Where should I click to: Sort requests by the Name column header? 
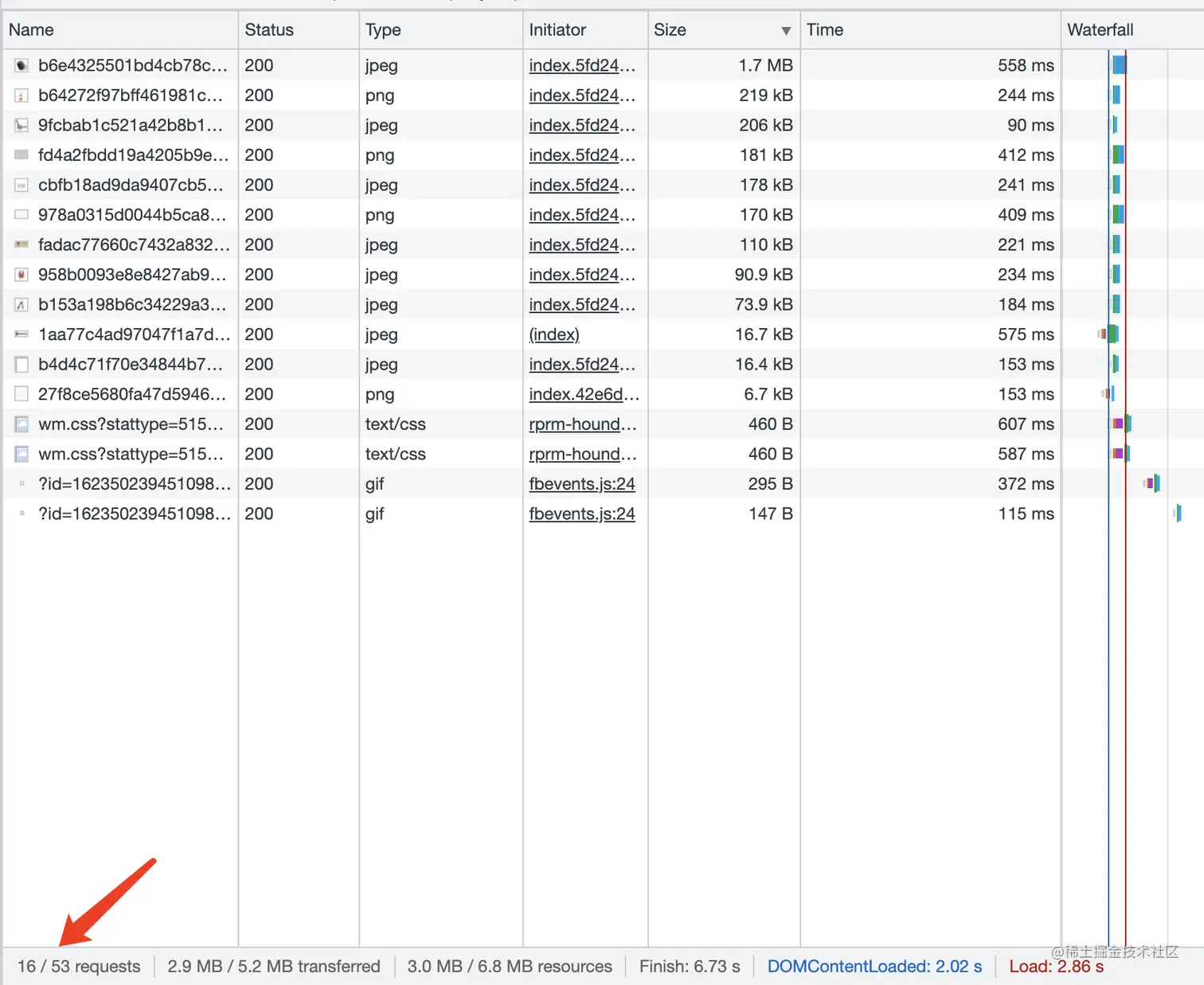[31, 29]
